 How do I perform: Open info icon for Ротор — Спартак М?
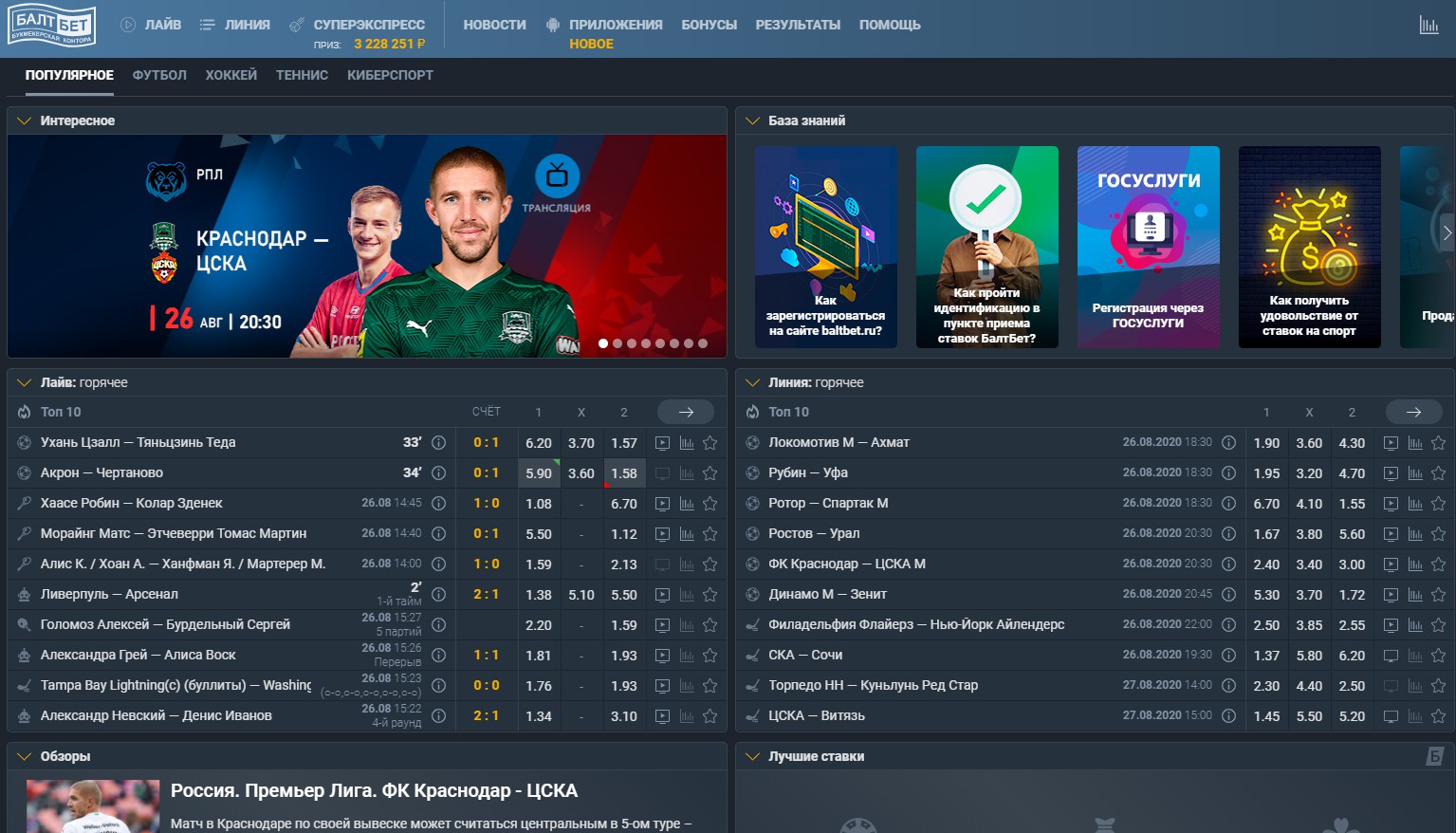click(x=1228, y=504)
